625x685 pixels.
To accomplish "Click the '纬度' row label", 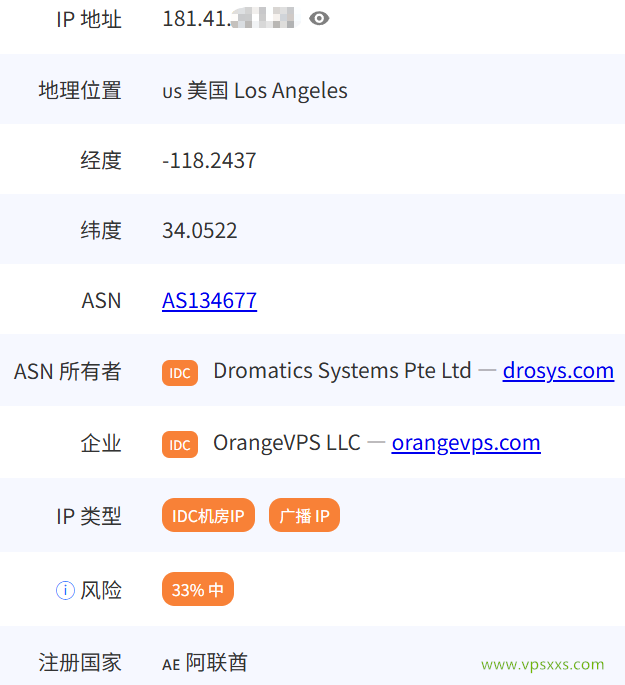I will click(x=101, y=231).
